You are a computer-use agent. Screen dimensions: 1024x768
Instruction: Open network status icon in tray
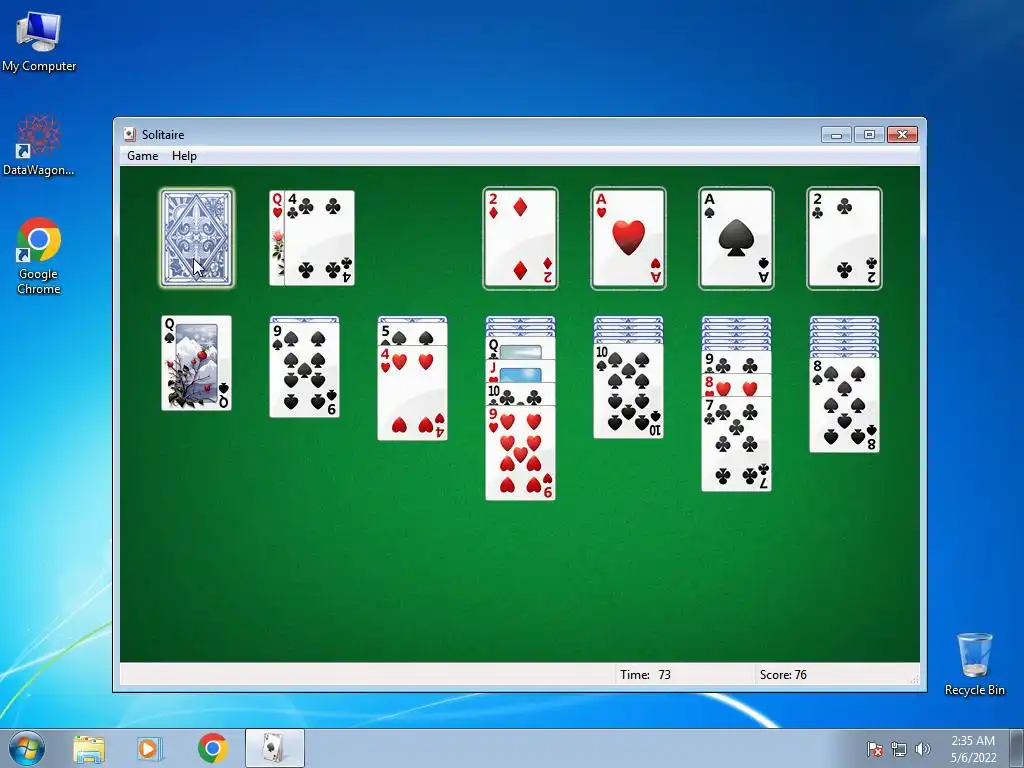point(899,749)
